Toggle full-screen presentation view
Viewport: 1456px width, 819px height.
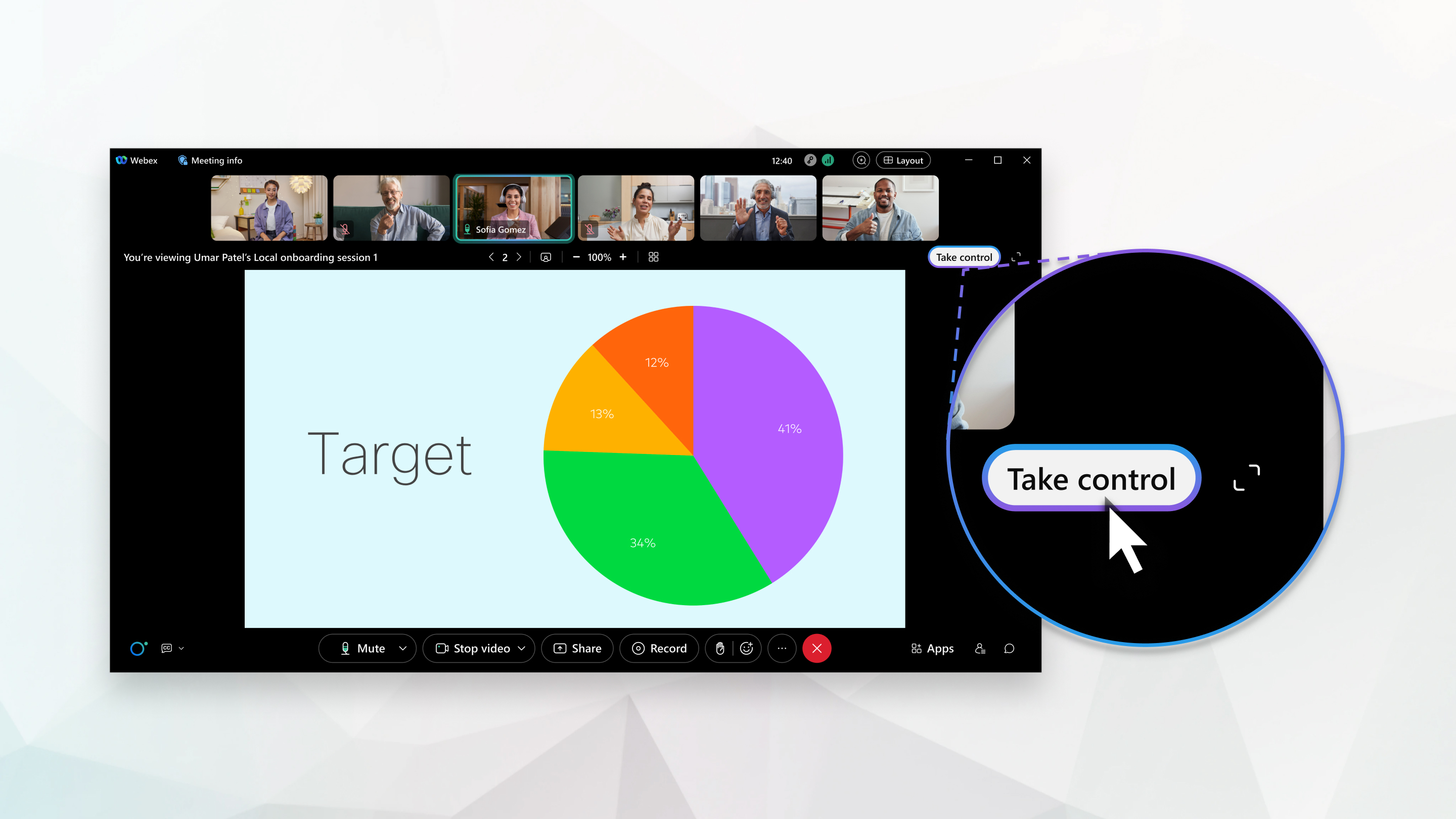(x=1017, y=258)
